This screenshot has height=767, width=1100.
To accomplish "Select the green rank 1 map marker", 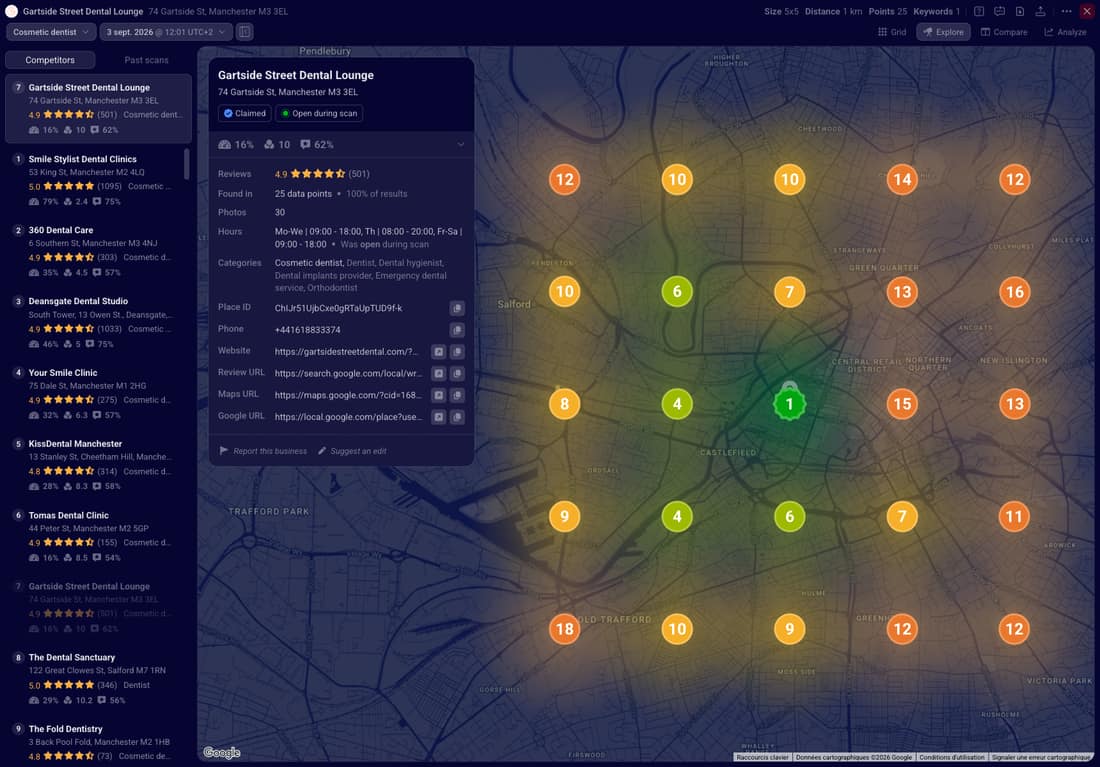I will click(789, 404).
